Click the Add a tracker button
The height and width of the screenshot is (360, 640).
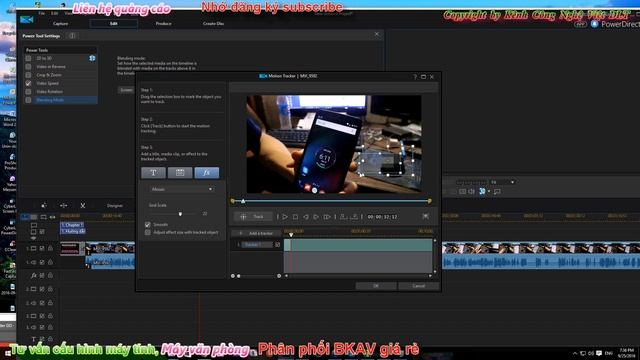coord(256,233)
